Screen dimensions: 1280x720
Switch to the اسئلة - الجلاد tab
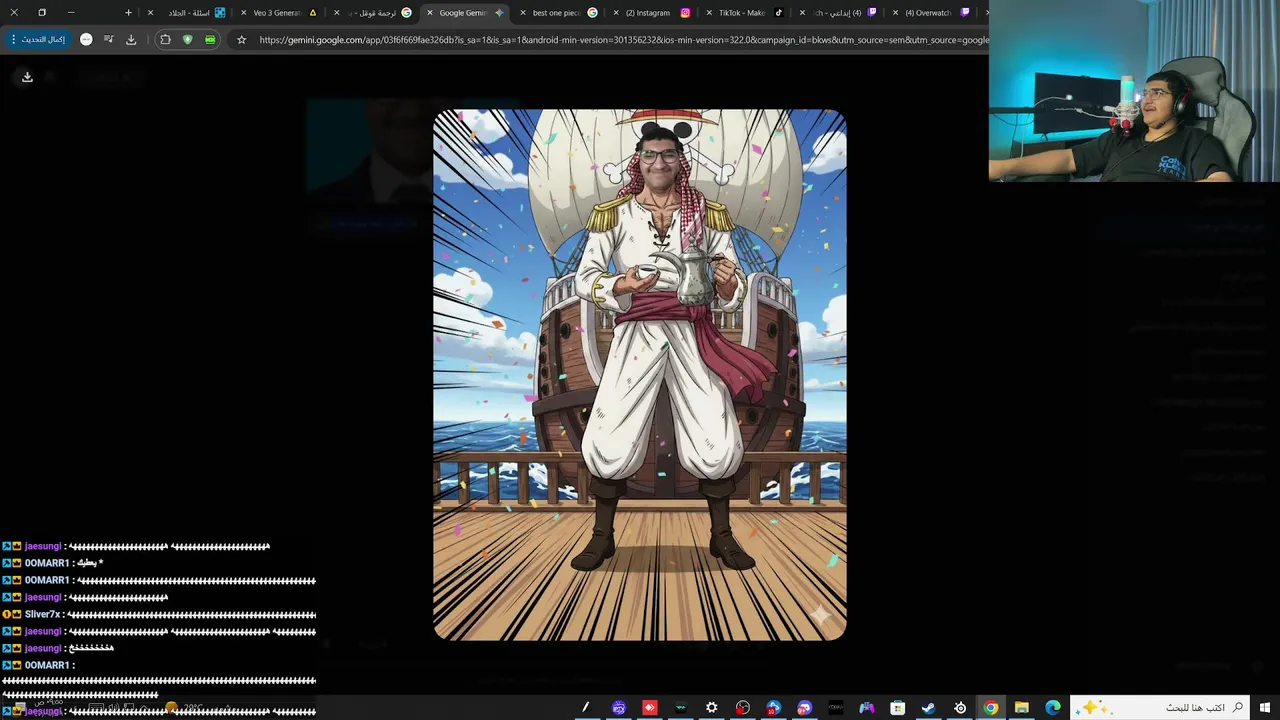tap(187, 13)
